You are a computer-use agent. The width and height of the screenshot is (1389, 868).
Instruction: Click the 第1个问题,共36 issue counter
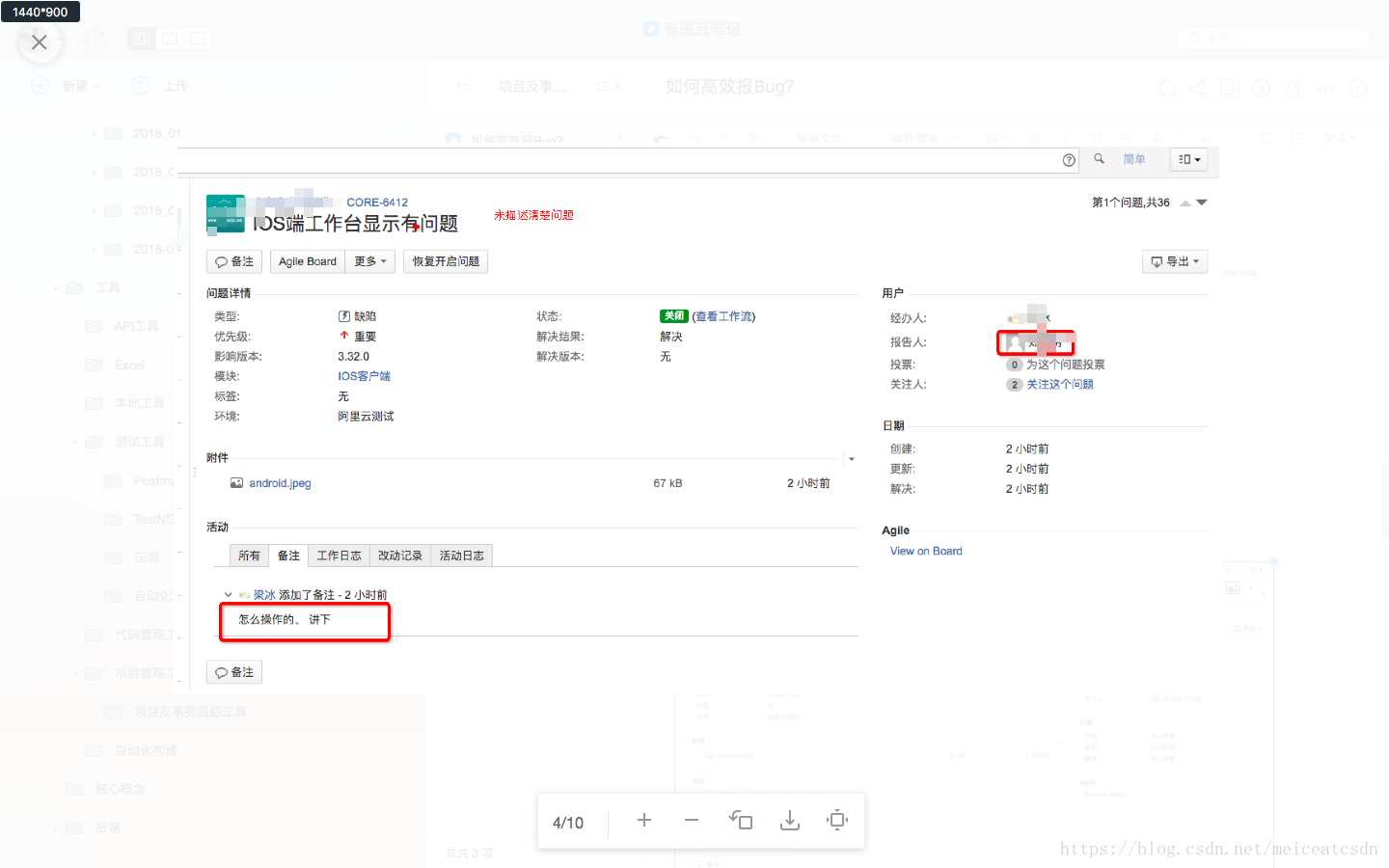pyautogui.click(x=1130, y=203)
